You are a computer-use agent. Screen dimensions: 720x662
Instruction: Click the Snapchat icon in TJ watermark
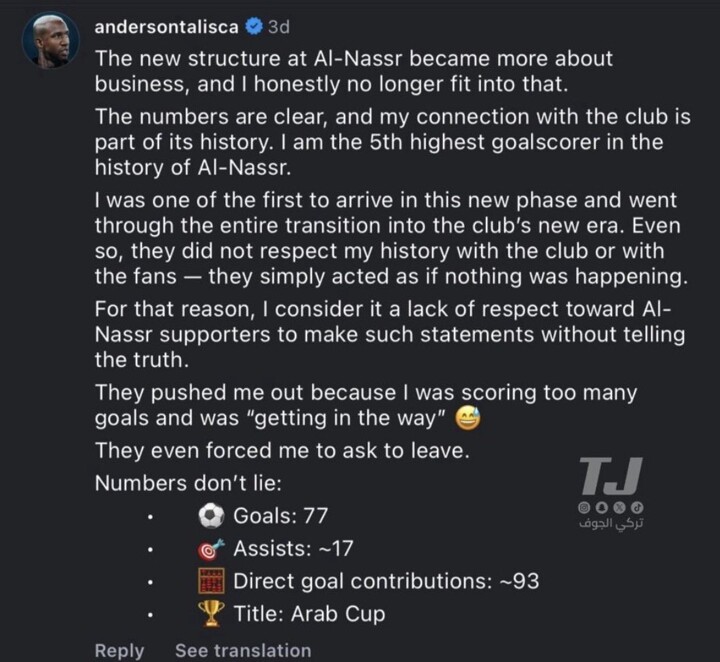click(x=603, y=509)
